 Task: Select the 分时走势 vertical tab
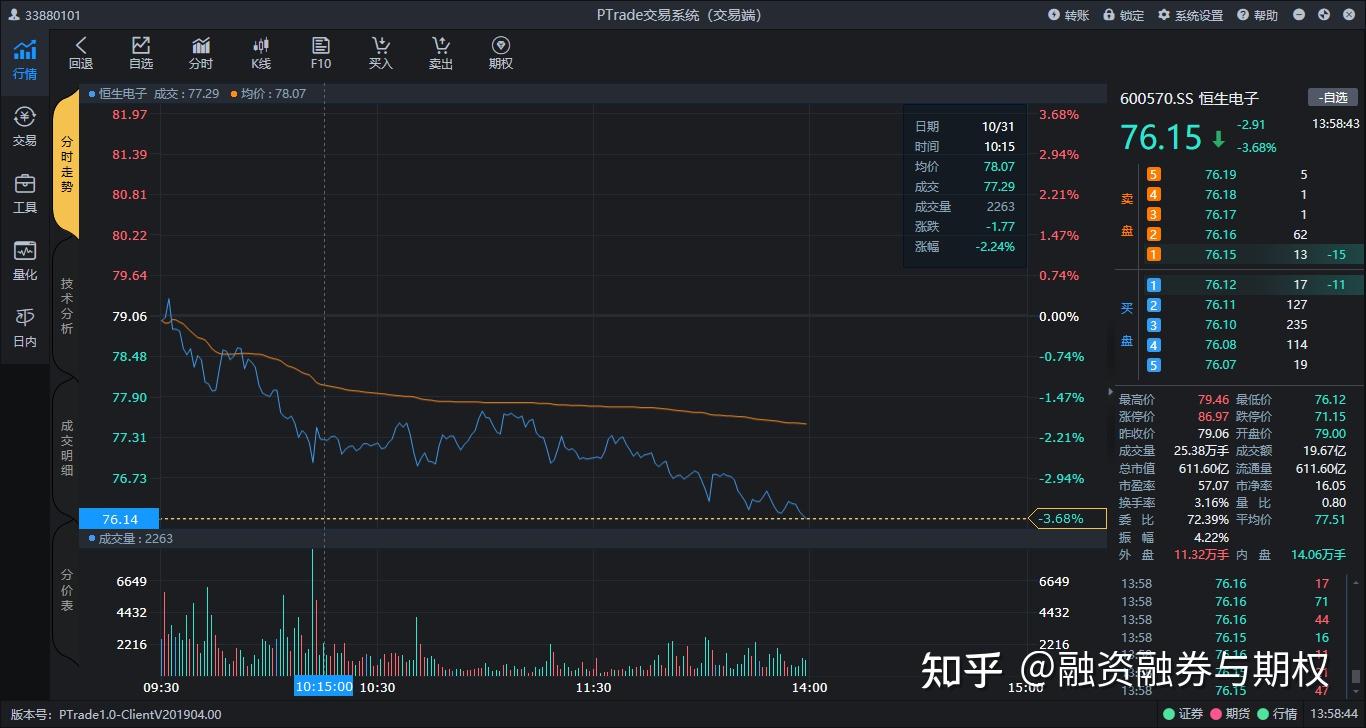pyautogui.click(x=66, y=165)
